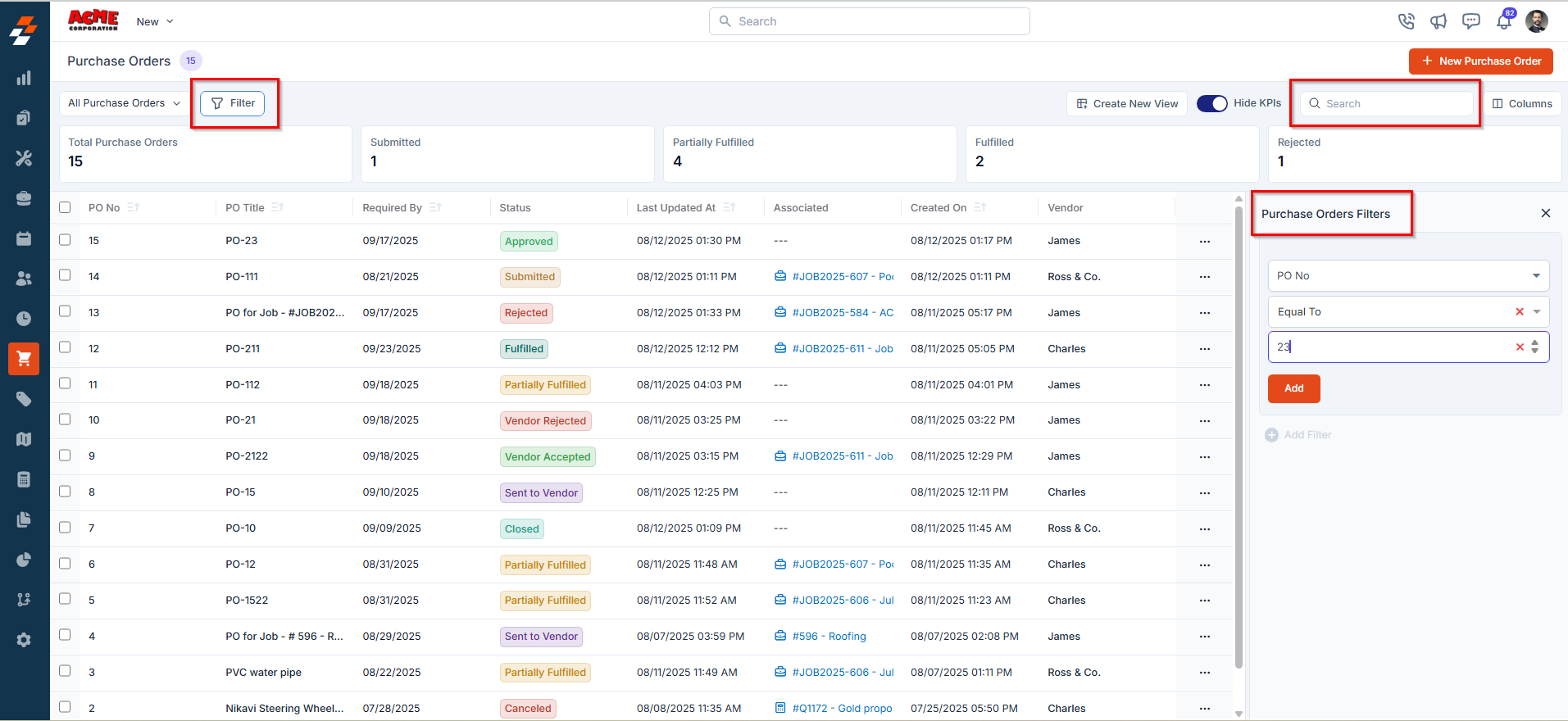The image size is (1568, 721).
Task: Open the clock timesheet sidebar icon
Action: point(24,319)
